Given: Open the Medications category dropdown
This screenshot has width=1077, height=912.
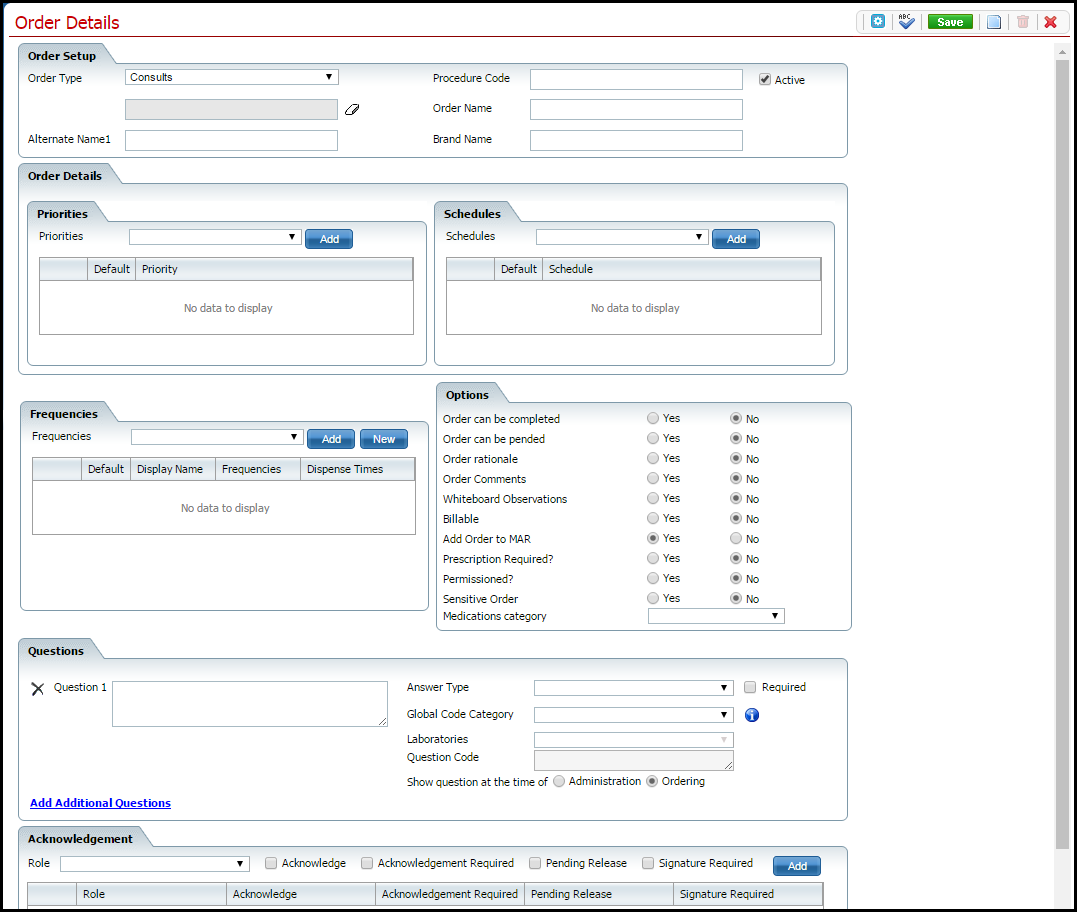Looking at the screenshot, I should (x=716, y=616).
